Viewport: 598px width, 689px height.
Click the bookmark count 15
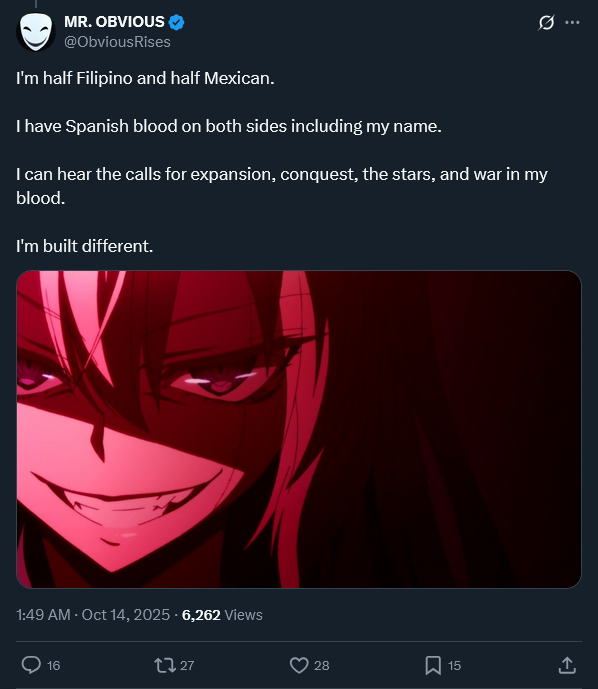pyautogui.click(x=454, y=665)
